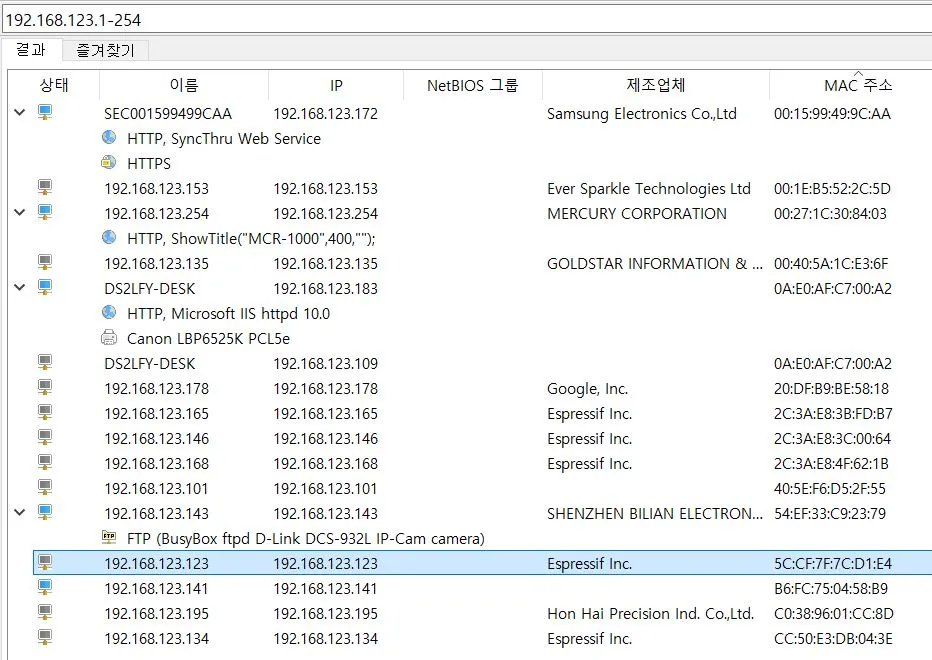Select FTP BusyBox ftpd D-Link camera entry
The width and height of the screenshot is (932, 660).
[306, 539]
